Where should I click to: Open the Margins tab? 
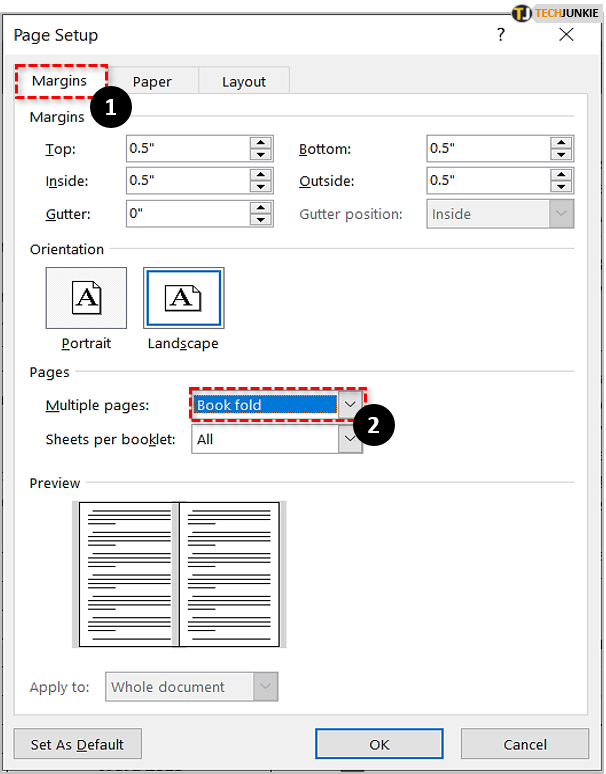pyautogui.click(x=60, y=81)
